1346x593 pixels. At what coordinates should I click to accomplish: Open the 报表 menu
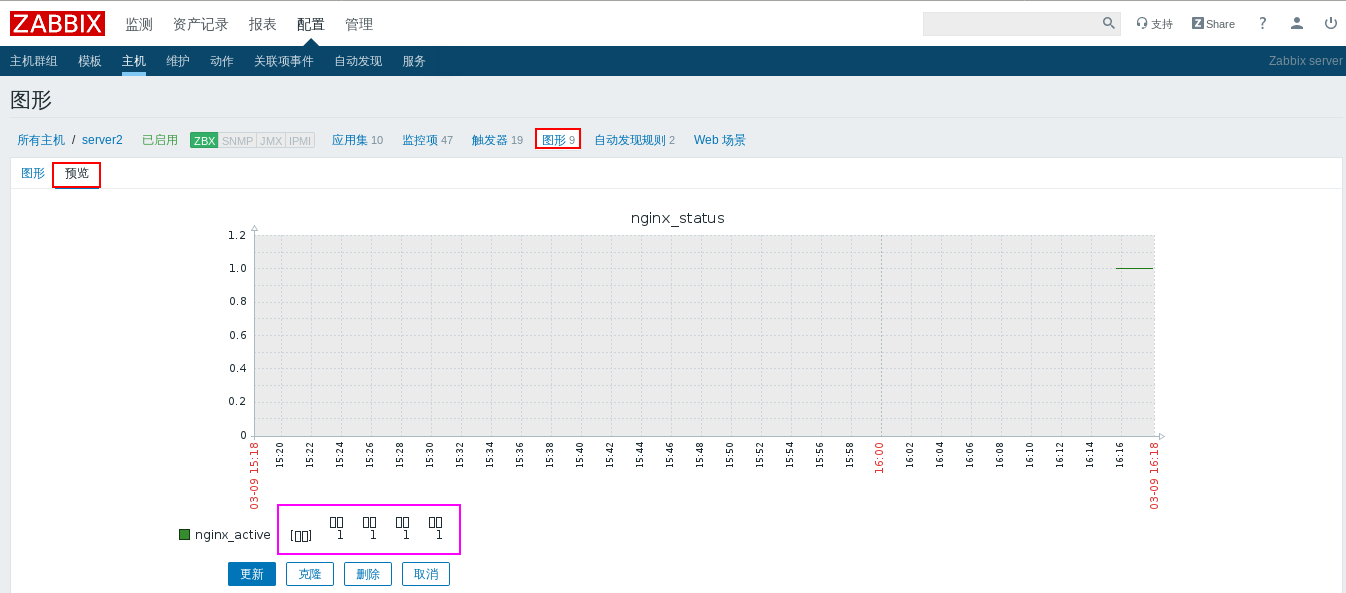(x=262, y=24)
